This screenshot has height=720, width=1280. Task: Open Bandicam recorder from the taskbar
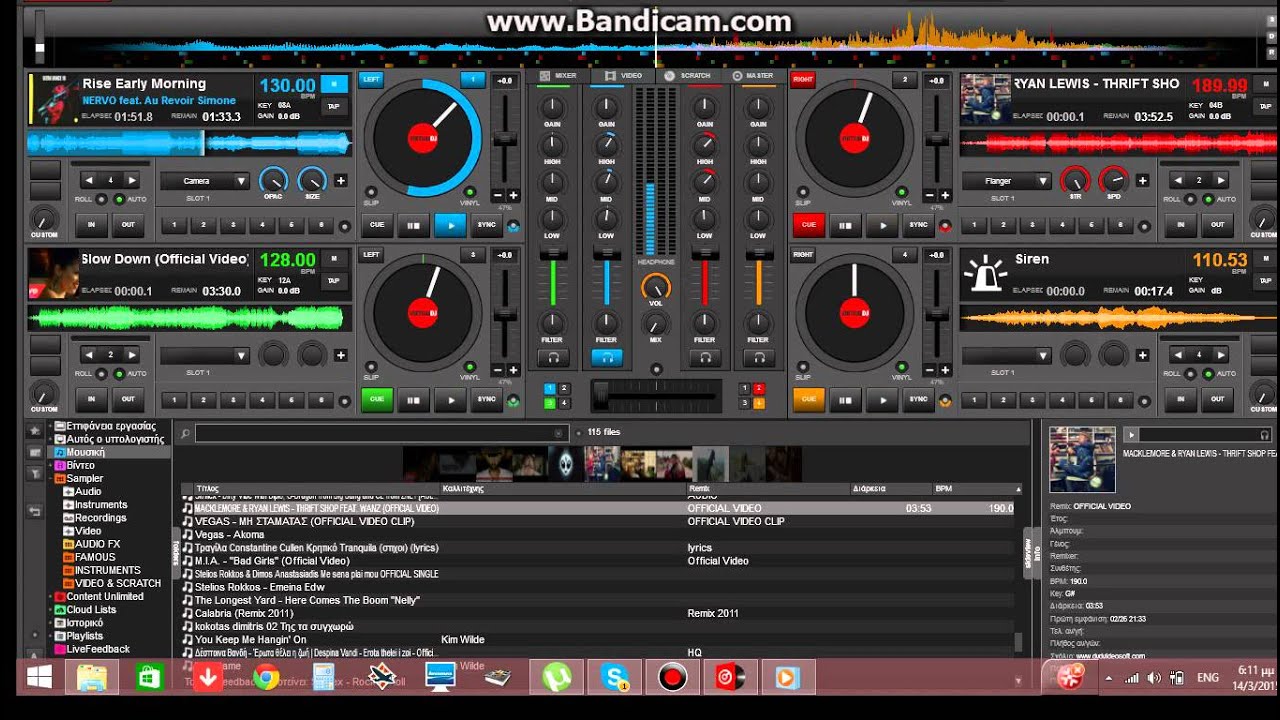[673, 677]
